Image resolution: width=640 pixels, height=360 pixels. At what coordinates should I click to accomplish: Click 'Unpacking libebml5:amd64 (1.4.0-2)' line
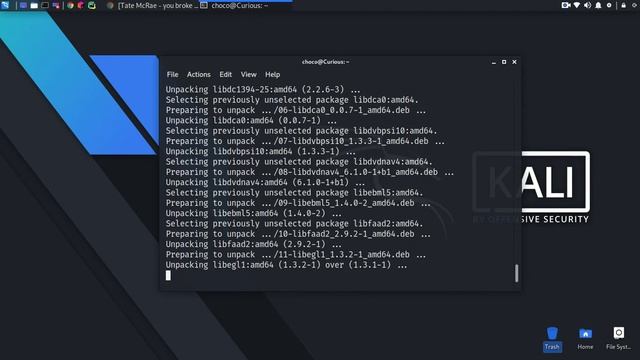point(253,213)
